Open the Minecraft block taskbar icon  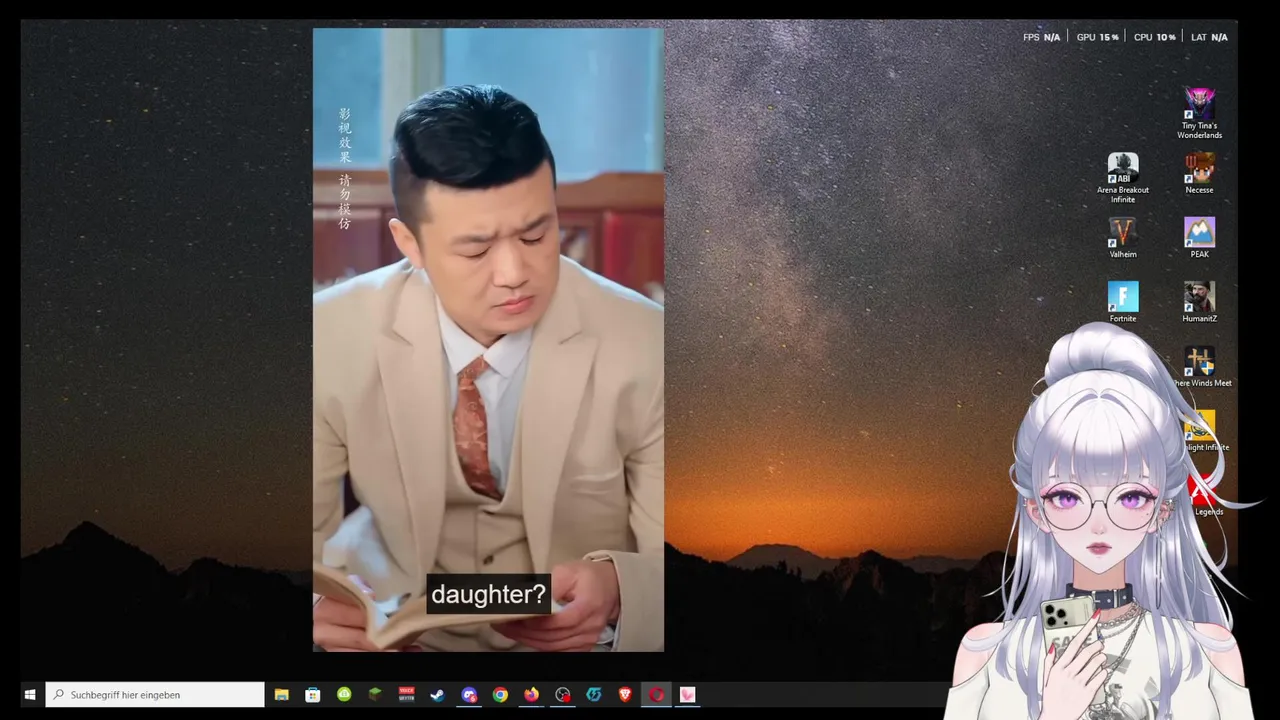[375, 694]
